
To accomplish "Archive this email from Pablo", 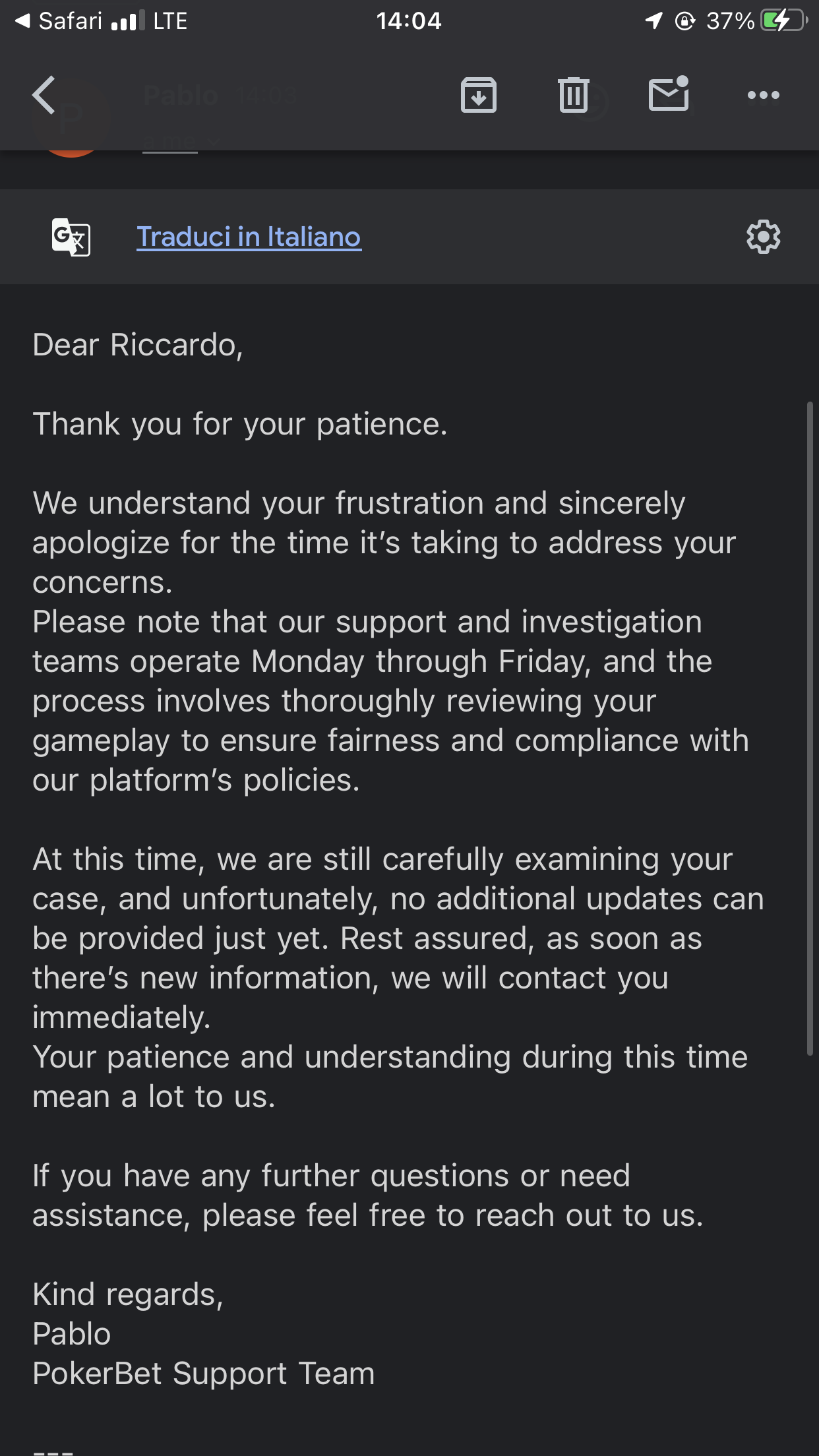I will tap(478, 96).
